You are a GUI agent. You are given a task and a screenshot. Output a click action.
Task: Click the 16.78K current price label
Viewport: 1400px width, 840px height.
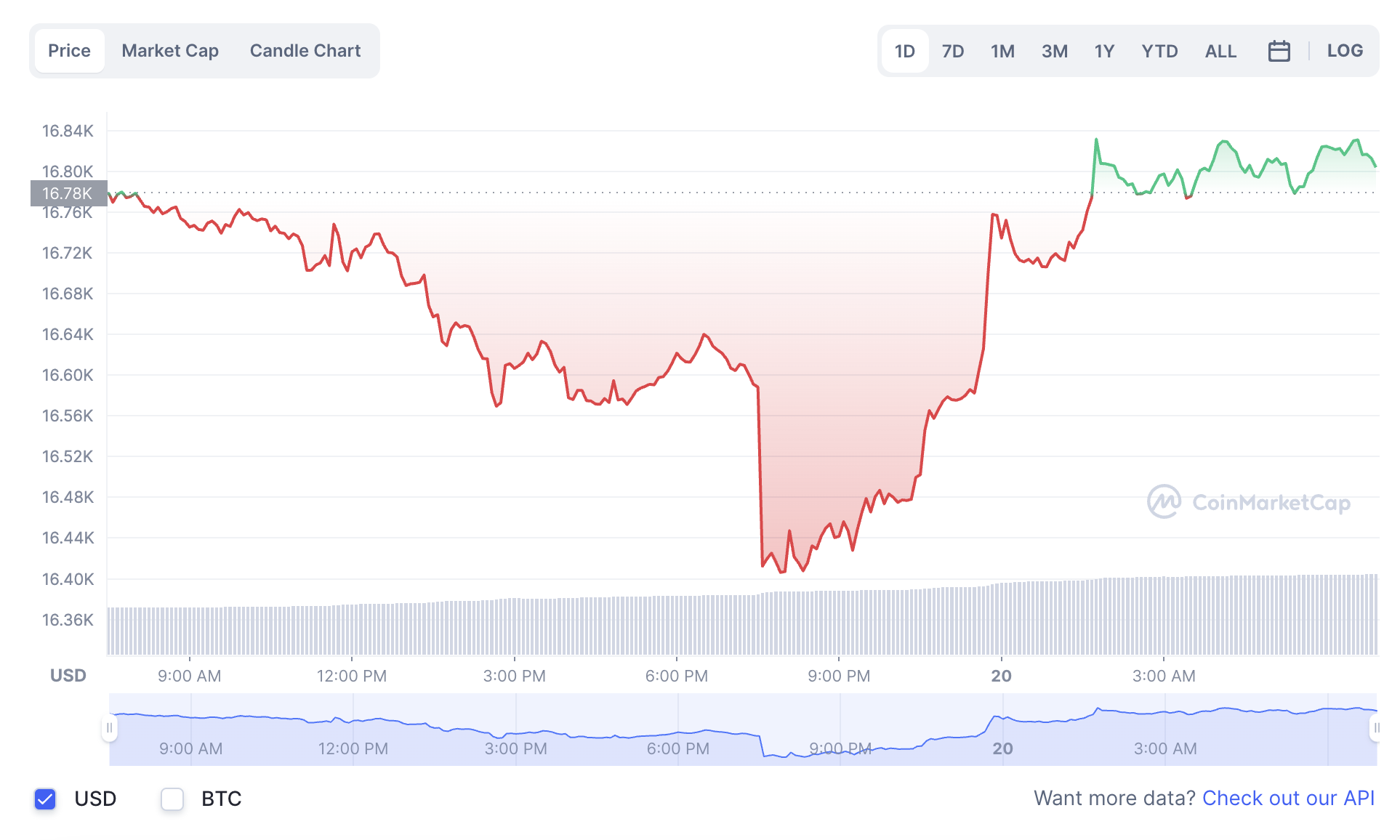[x=68, y=193]
